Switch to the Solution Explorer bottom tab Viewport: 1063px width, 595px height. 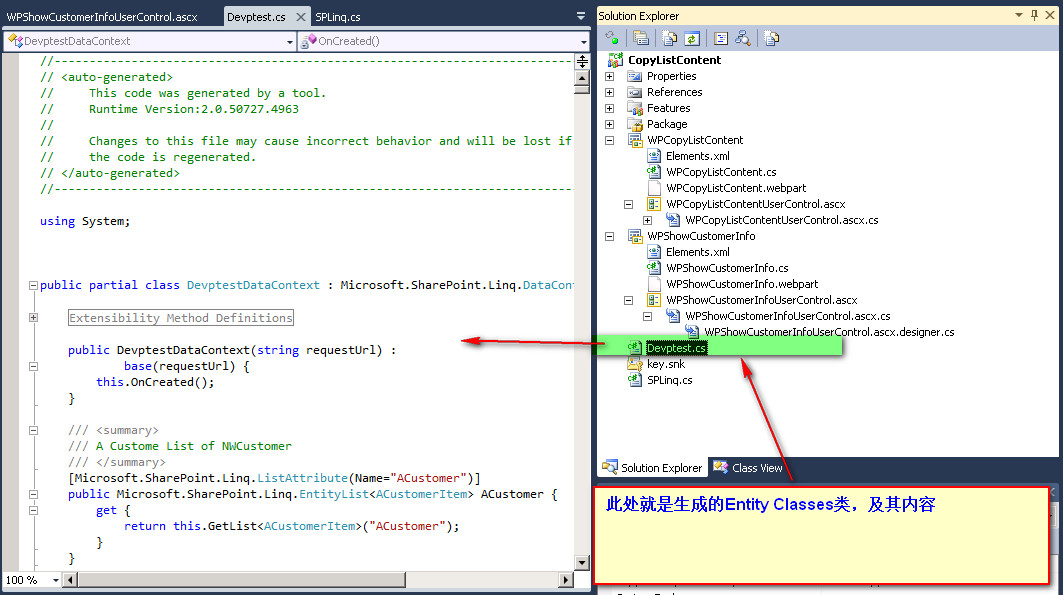pos(652,468)
